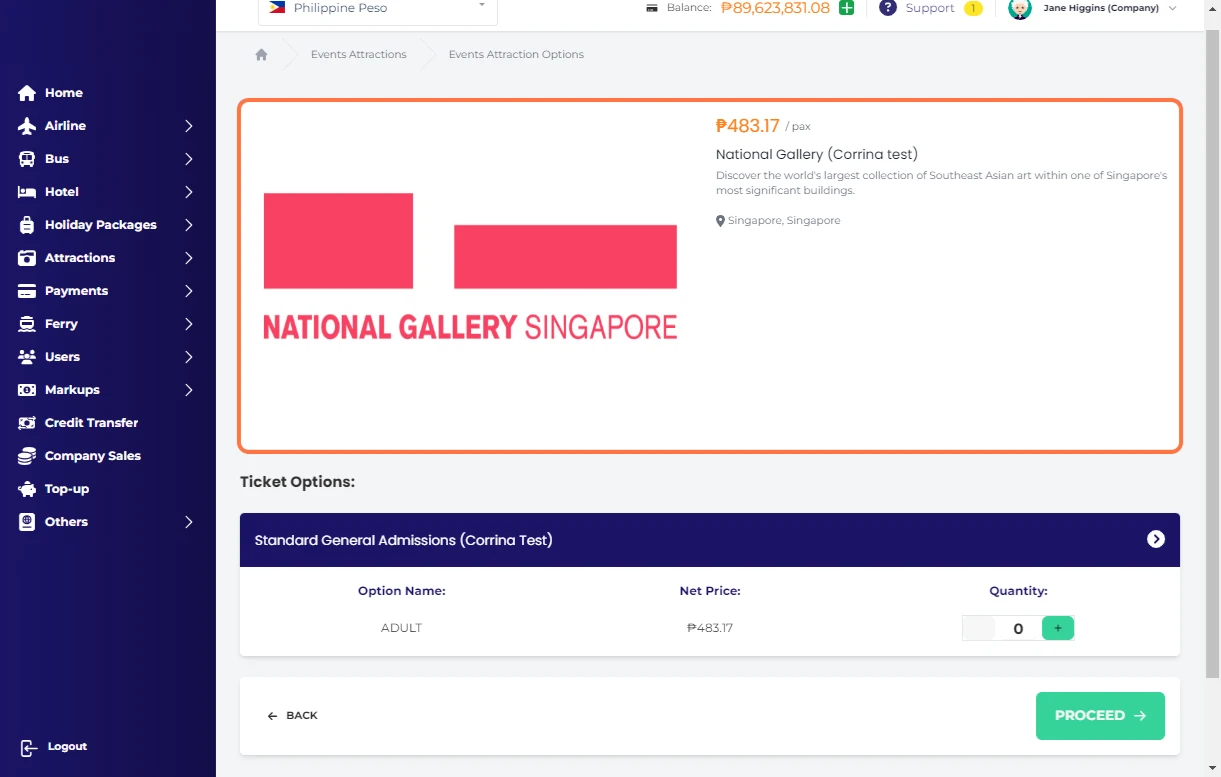The image size is (1221, 777).
Task: Expand the Airline sidebar submenu
Action: pos(188,126)
